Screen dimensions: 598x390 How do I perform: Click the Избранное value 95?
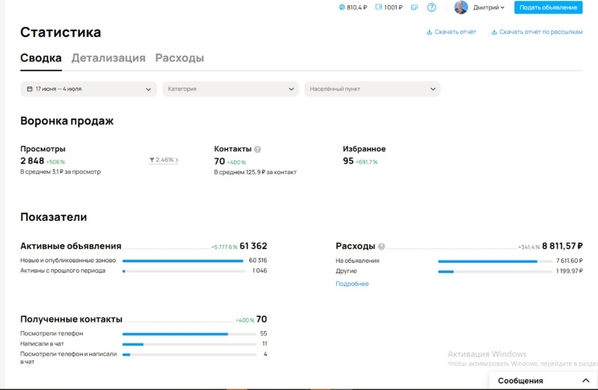(x=348, y=161)
